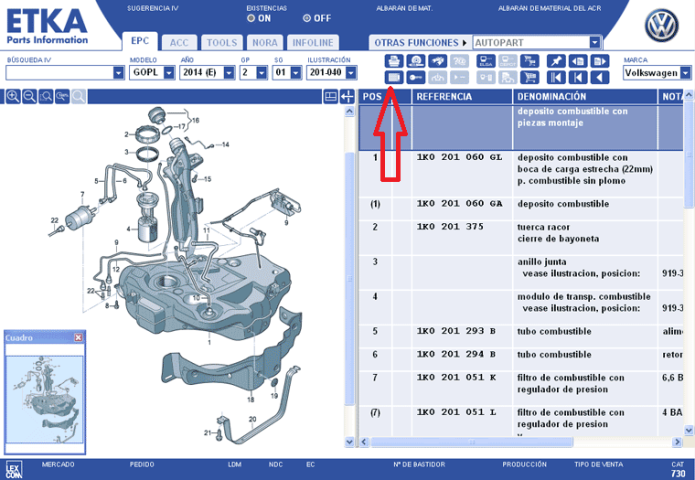
Task: Go to previous illustration page icon
Action: coord(578,61)
